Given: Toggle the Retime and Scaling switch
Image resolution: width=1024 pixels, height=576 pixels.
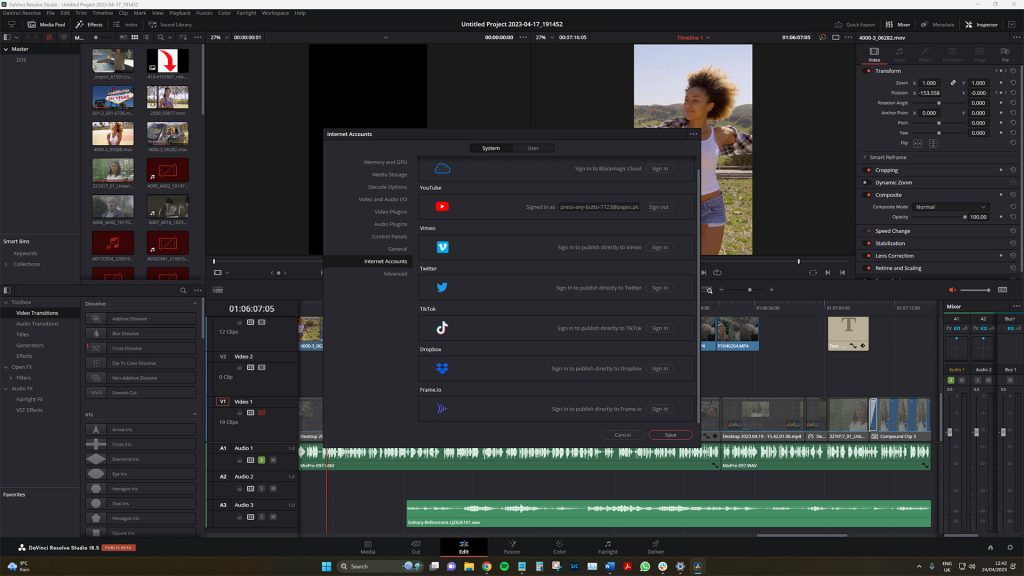Looking at the screenshot, I should (868, 268).
